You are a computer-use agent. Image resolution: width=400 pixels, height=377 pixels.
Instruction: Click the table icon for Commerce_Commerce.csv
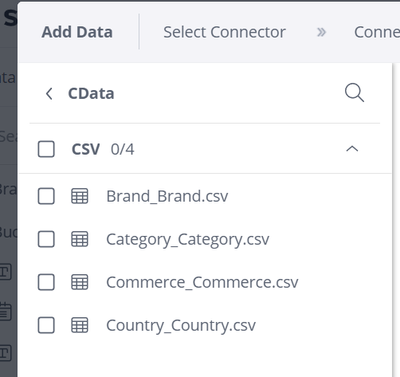[x=80, y=282]
